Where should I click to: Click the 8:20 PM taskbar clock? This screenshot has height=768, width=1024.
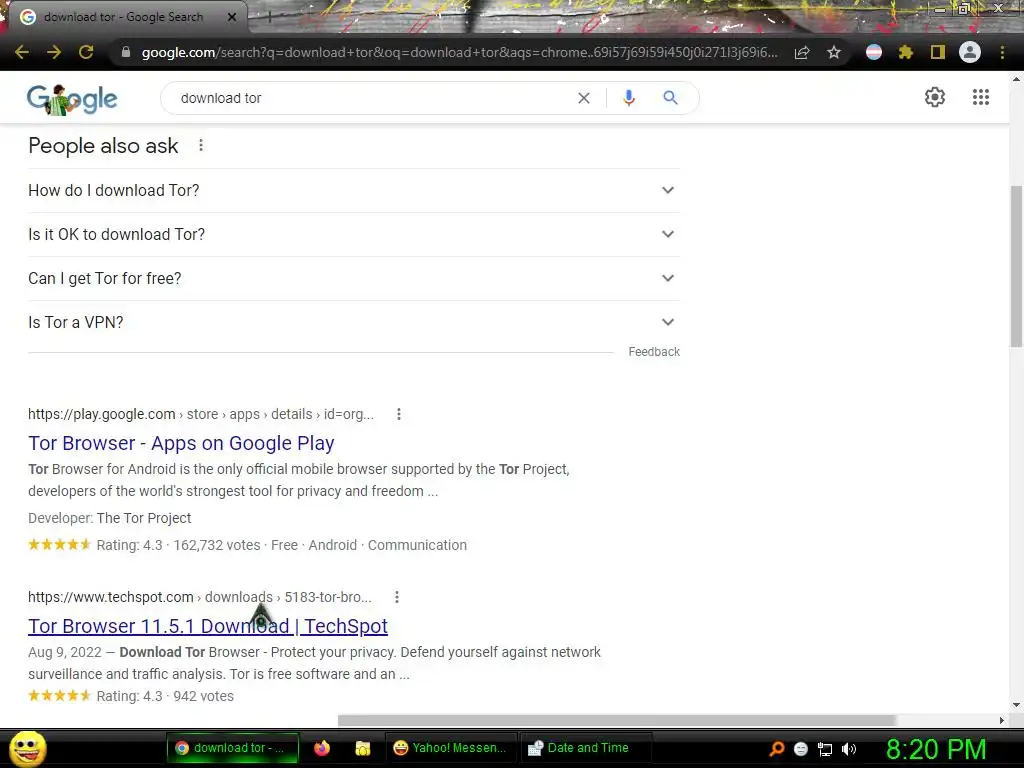pos(936,749)
